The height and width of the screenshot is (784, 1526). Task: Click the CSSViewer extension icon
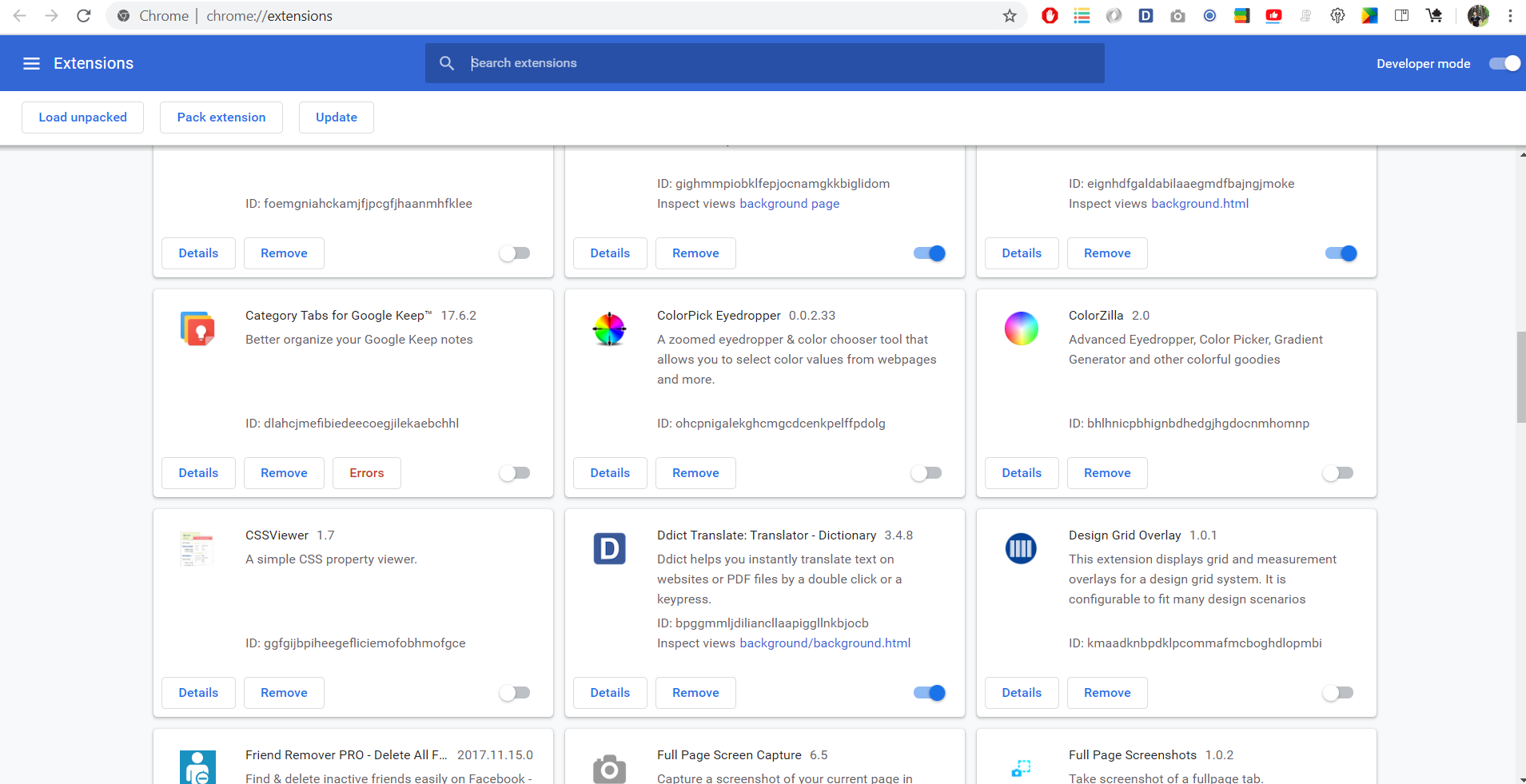coord(197,548)
